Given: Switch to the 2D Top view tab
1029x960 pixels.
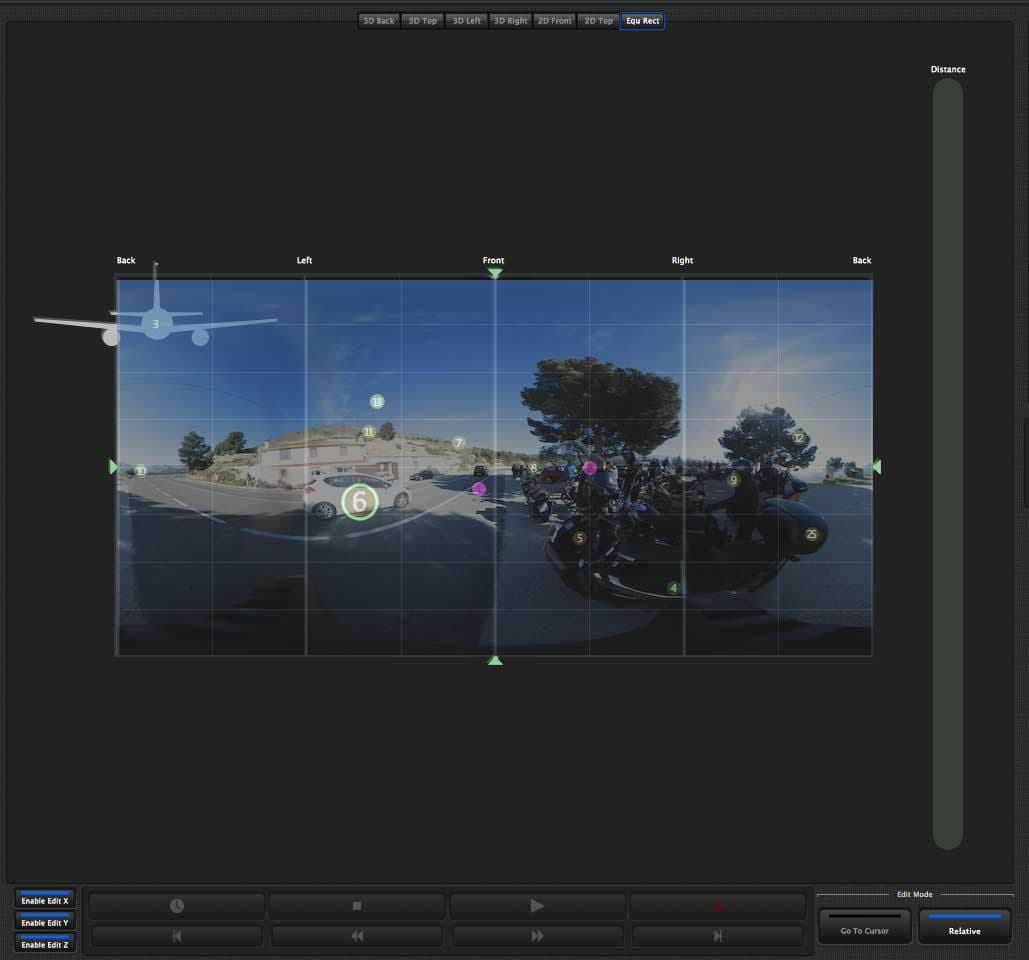Looking at the screenshot, I should [x=598, y=21].
